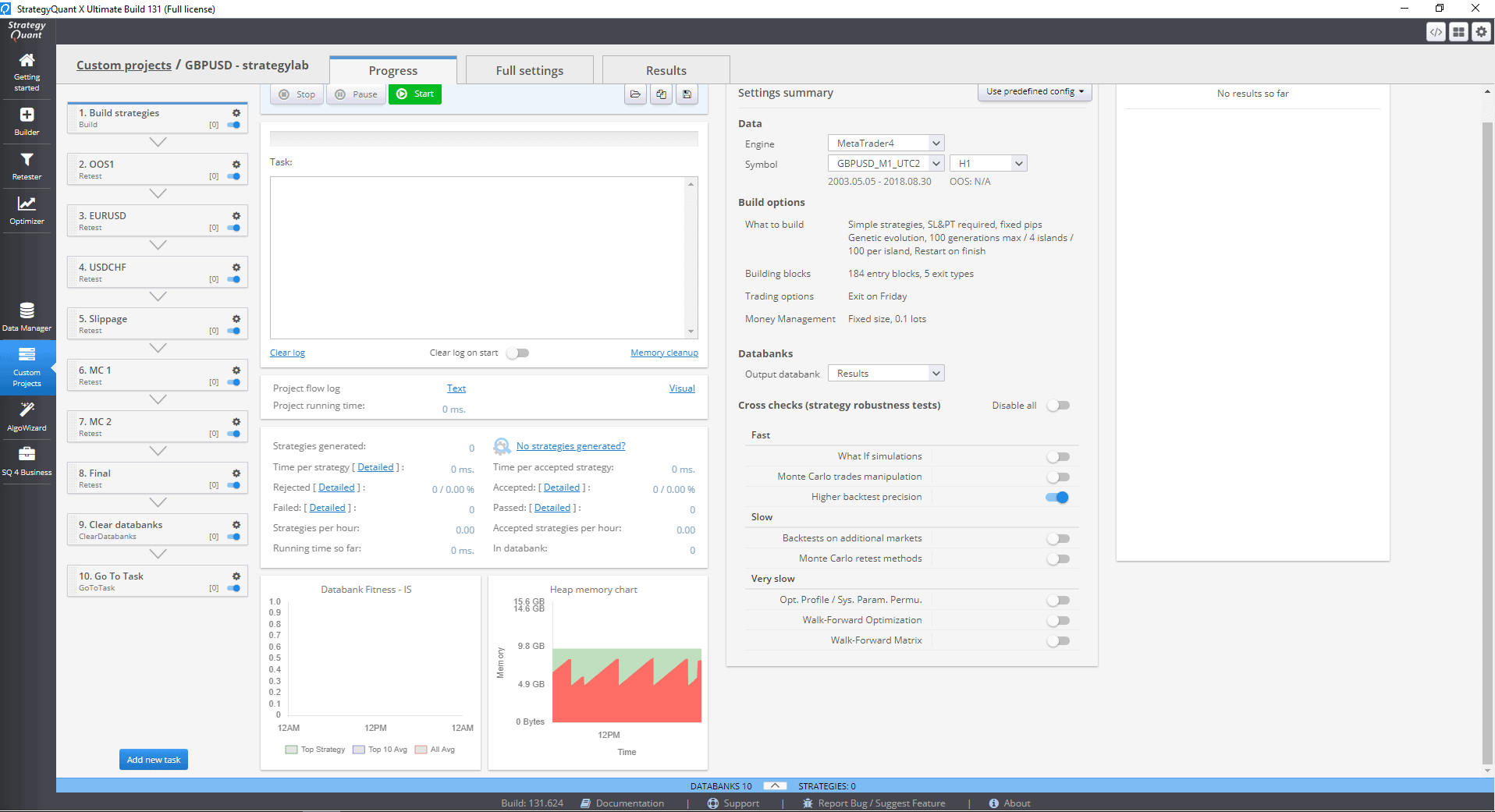1495x812 pixels.
Task: Enable Walk-Forward Matrix switch
Action: click(1058, 641)
